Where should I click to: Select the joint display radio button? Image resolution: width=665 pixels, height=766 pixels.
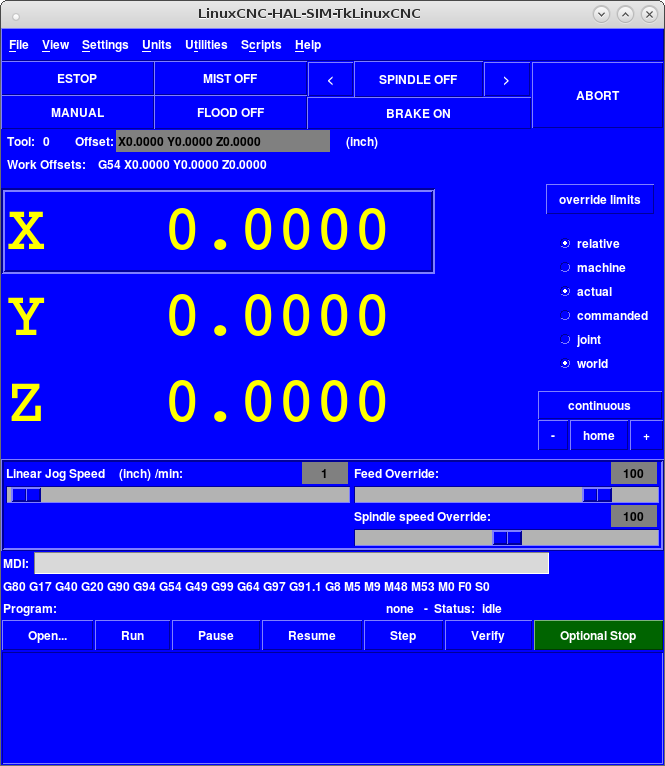(566, 340)
